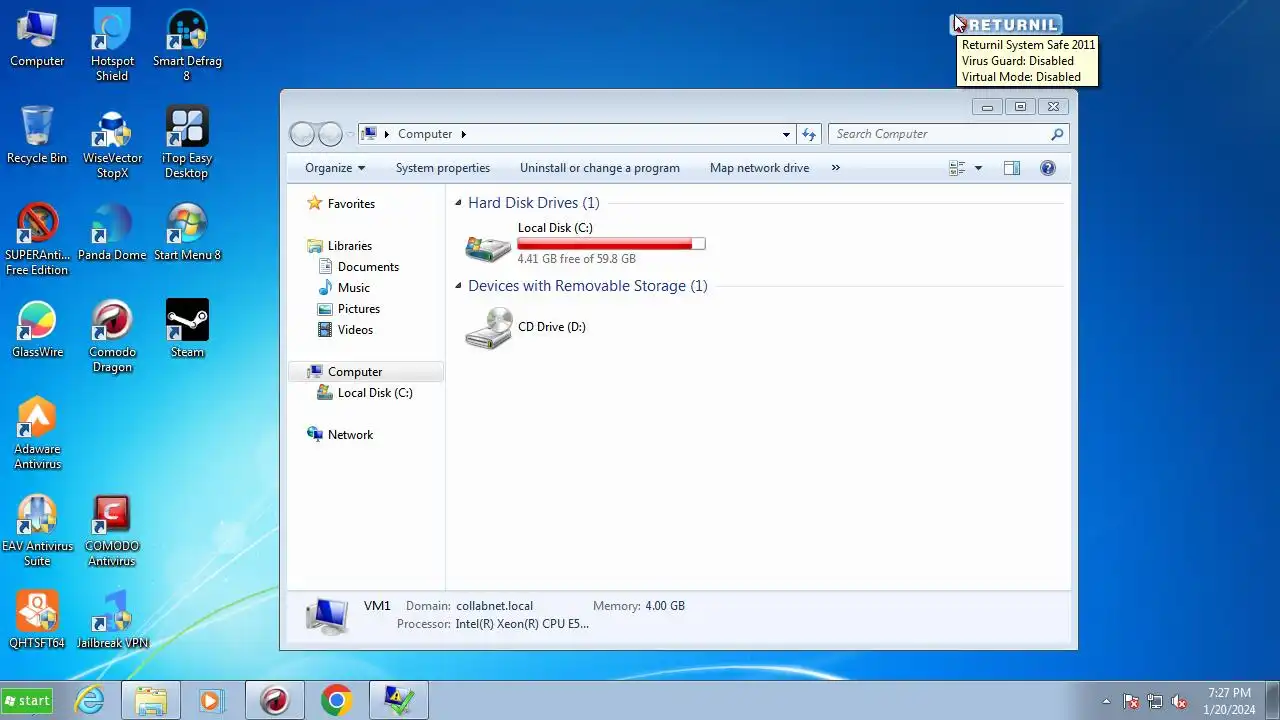Toggle the preview pane
This screenshot has width=1280, height=720.
point(1012,168)
